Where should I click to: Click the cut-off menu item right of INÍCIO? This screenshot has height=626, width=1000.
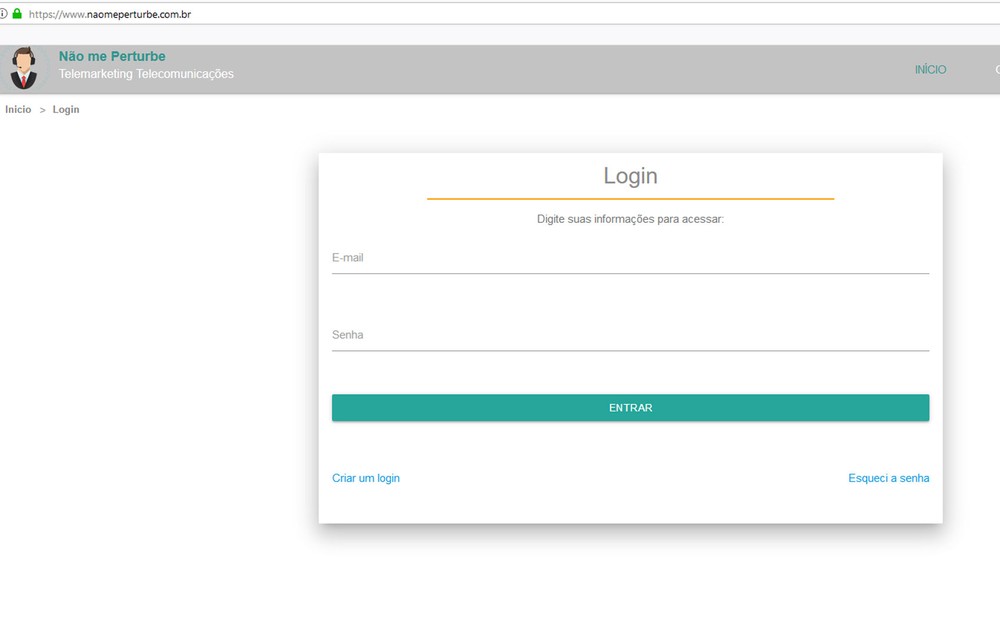996,70
